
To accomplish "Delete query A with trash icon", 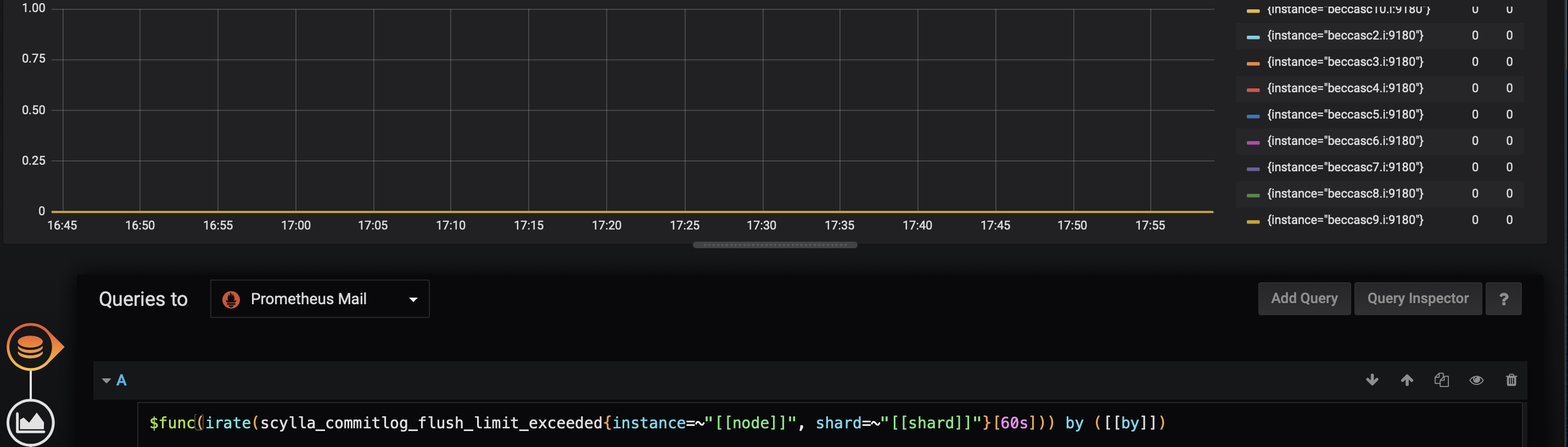I will click(1511, 380).
